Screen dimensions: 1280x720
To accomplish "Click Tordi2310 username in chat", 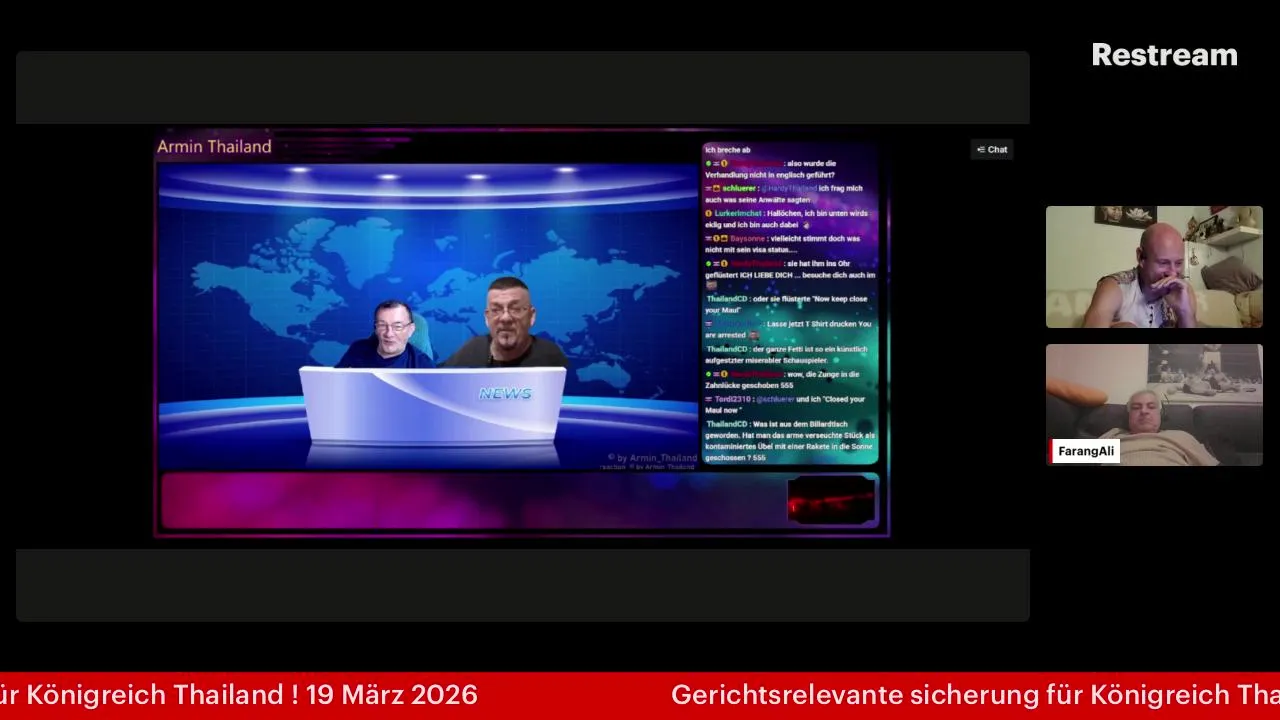I will point(734,399).
